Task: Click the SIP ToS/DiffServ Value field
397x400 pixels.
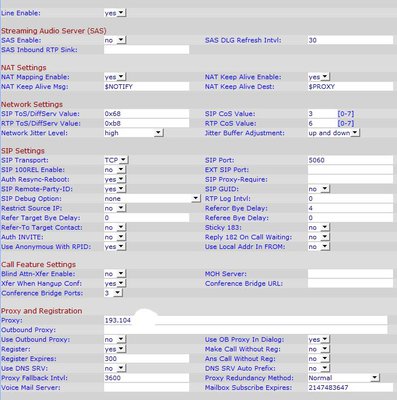Action: (146, 114)
